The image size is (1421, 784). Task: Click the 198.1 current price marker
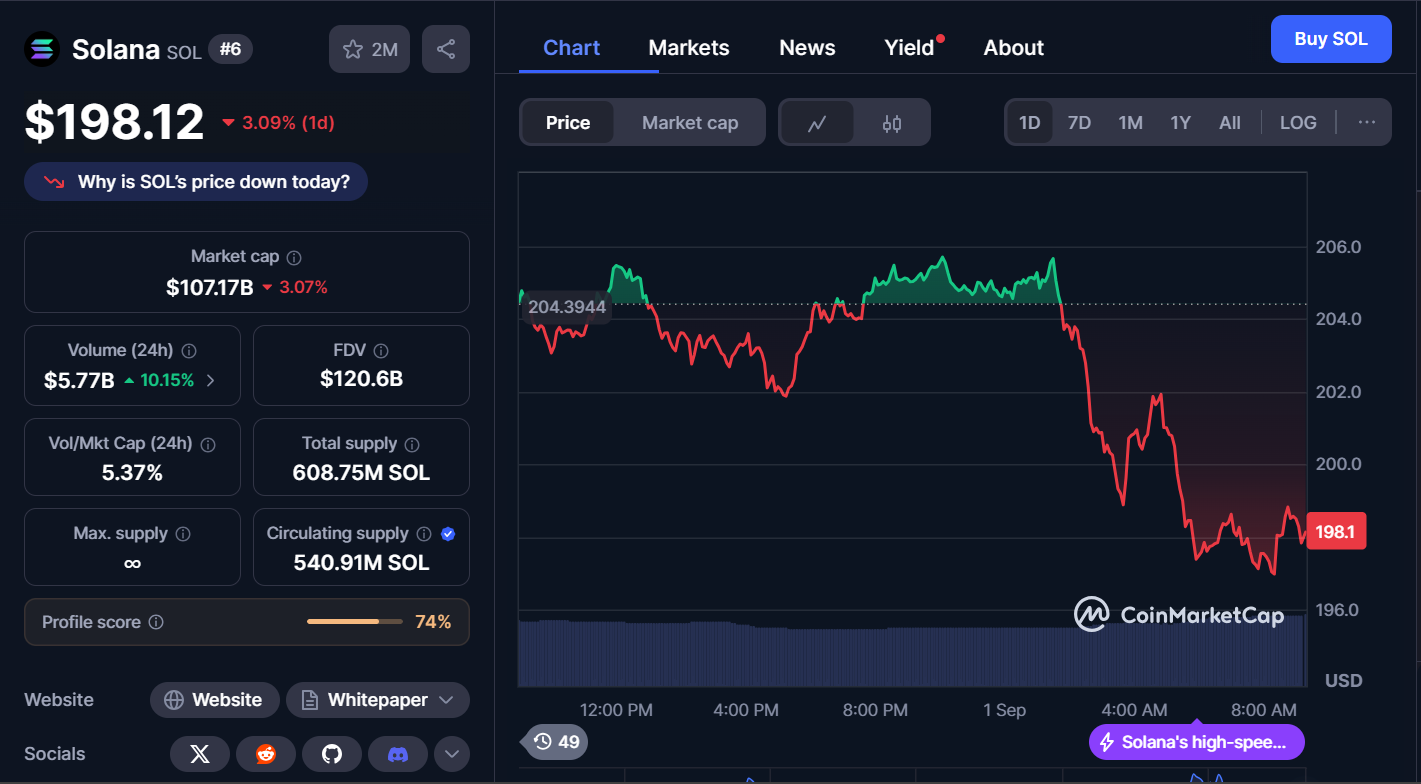point(1336,532)
